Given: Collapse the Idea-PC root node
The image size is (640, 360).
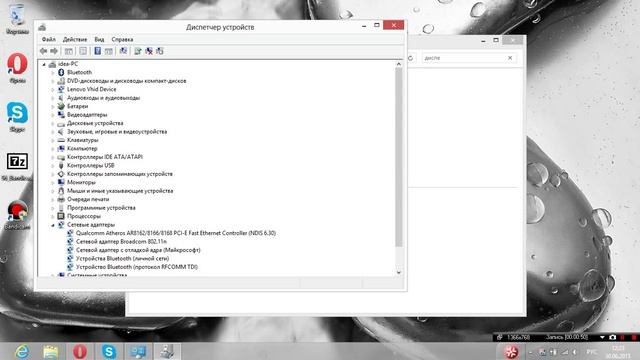Looking at the screenshot, I should pos(44,64).
